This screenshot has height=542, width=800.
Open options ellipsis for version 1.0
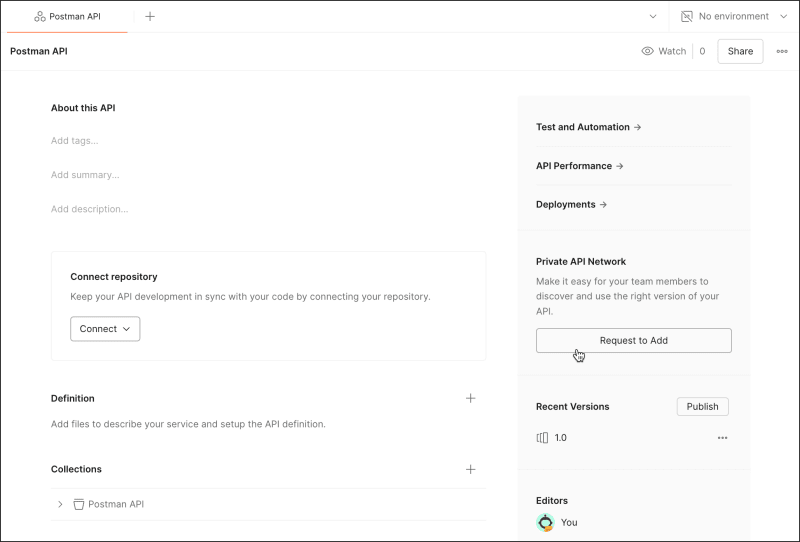(x=722, y=438)
